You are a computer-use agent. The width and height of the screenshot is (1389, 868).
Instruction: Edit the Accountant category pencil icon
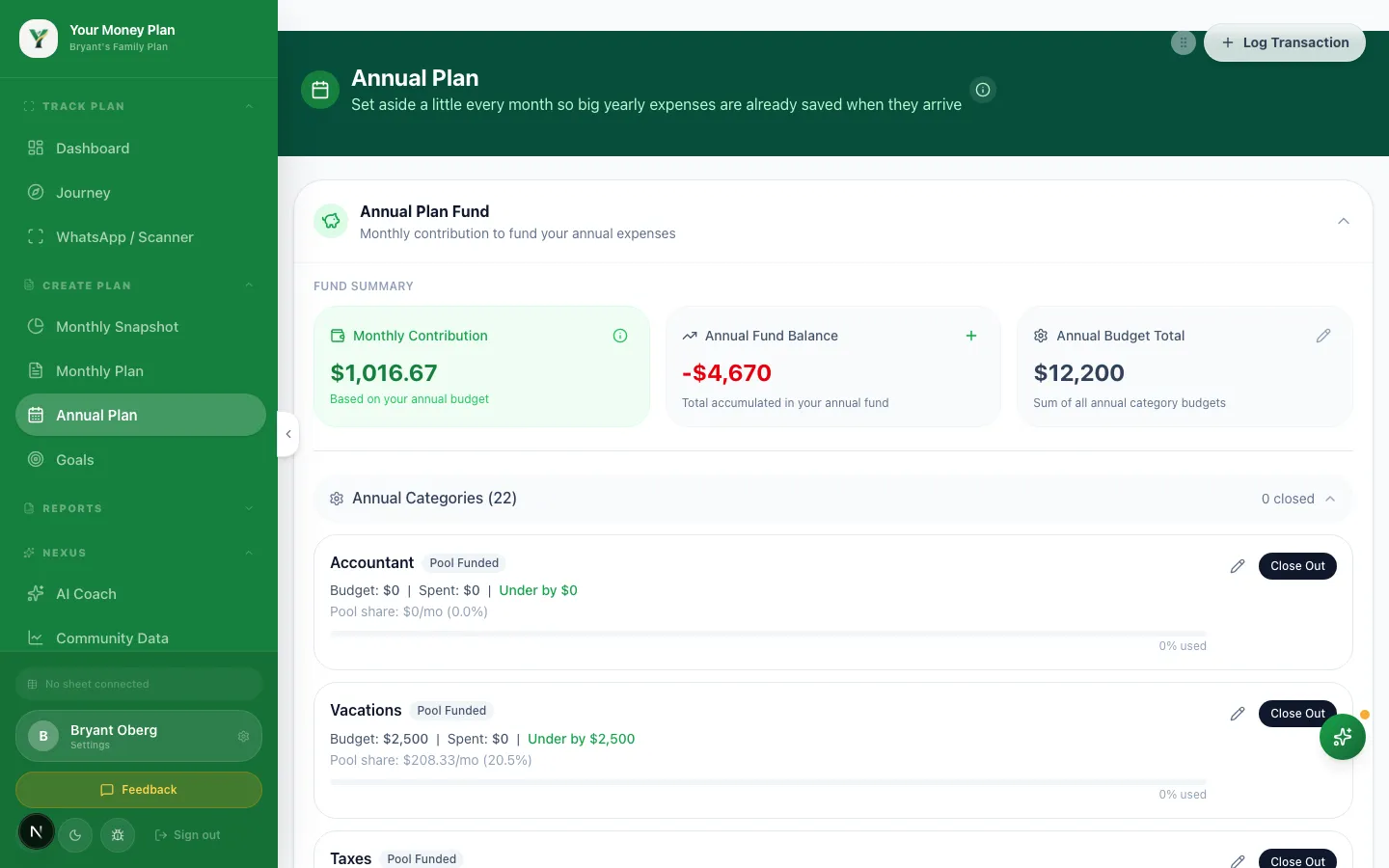point(1238,566)
